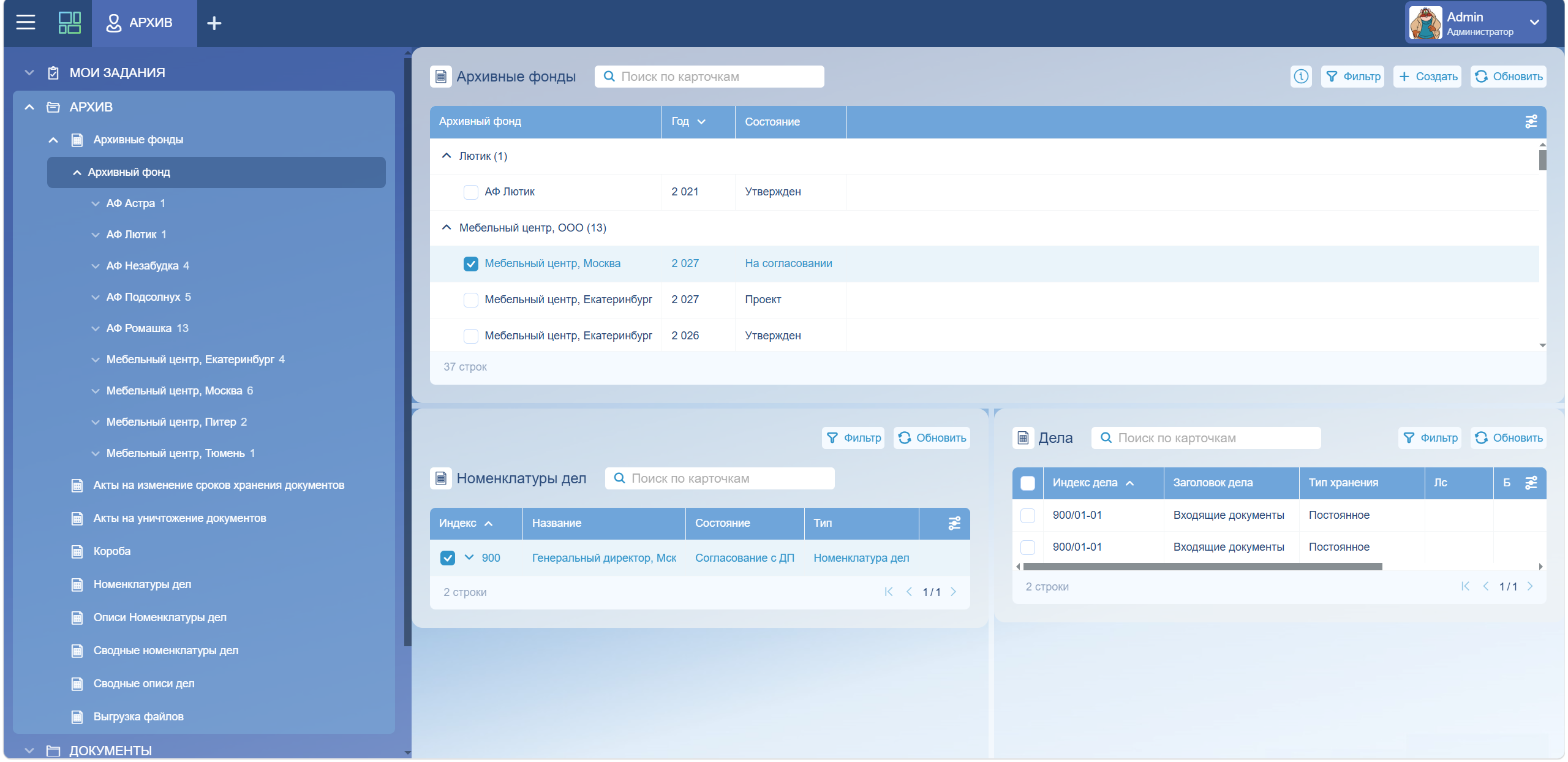Image resolution: width=1568 pixels, height=762 pixels.
Task: Open the info icon in Архивные фонды
Action: point(1300,77)
